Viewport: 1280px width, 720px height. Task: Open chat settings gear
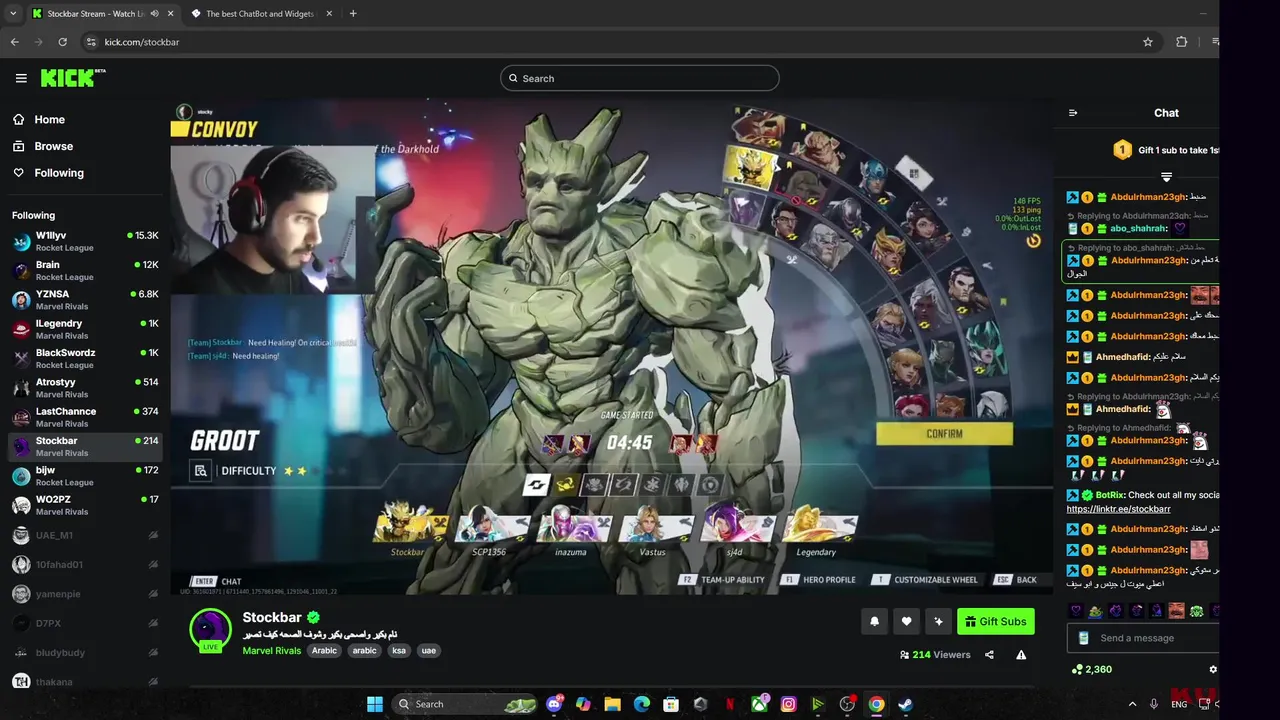click(1213, 669)
